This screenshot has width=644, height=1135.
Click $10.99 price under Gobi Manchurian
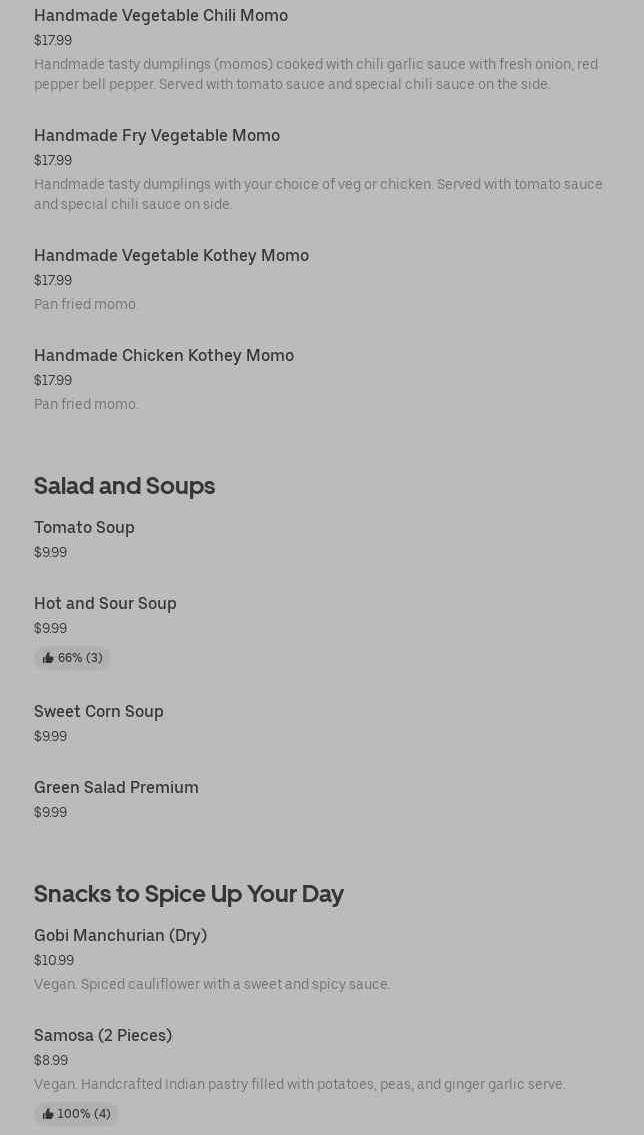point(54,961)
